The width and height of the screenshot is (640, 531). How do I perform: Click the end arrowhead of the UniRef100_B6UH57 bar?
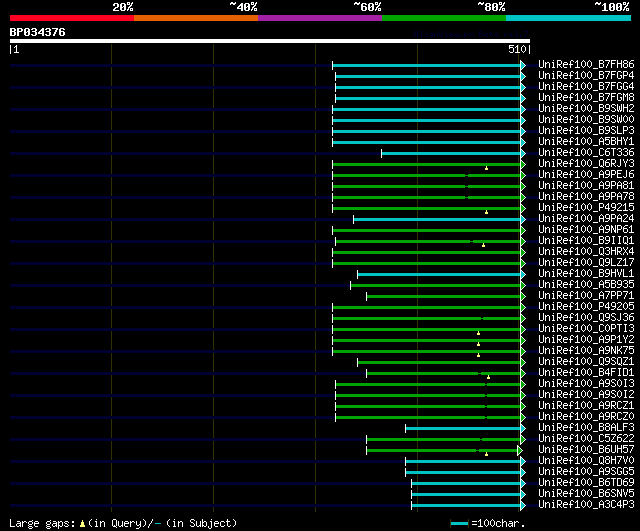[520, 451]
